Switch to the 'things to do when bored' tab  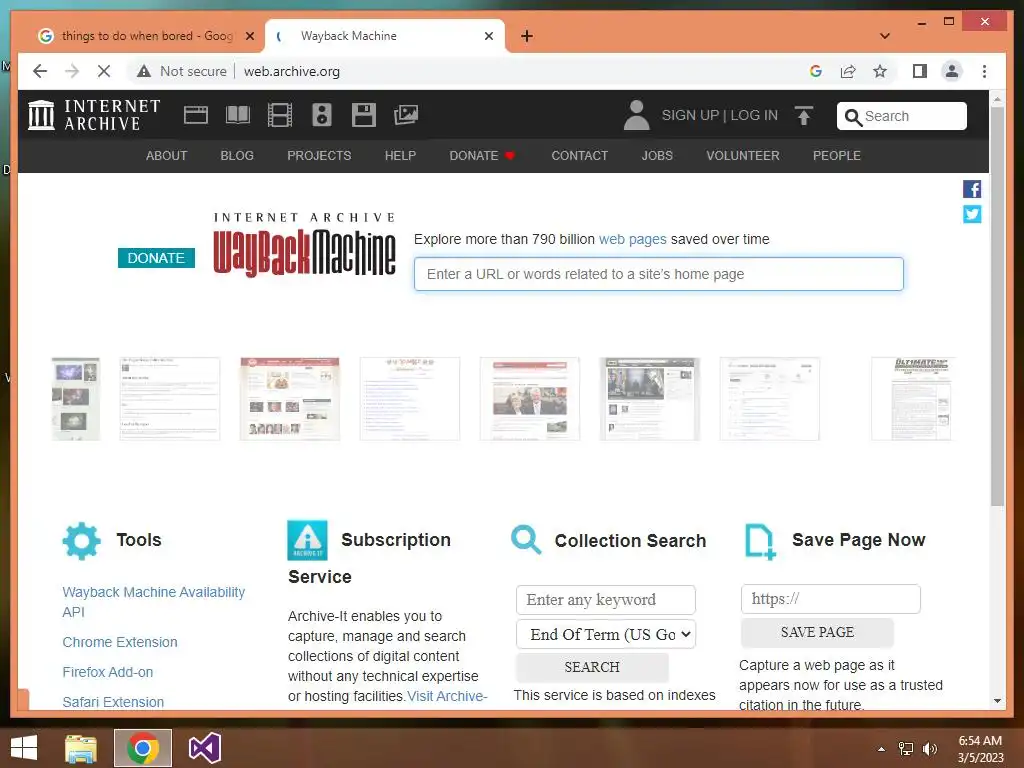coord(146,36)
